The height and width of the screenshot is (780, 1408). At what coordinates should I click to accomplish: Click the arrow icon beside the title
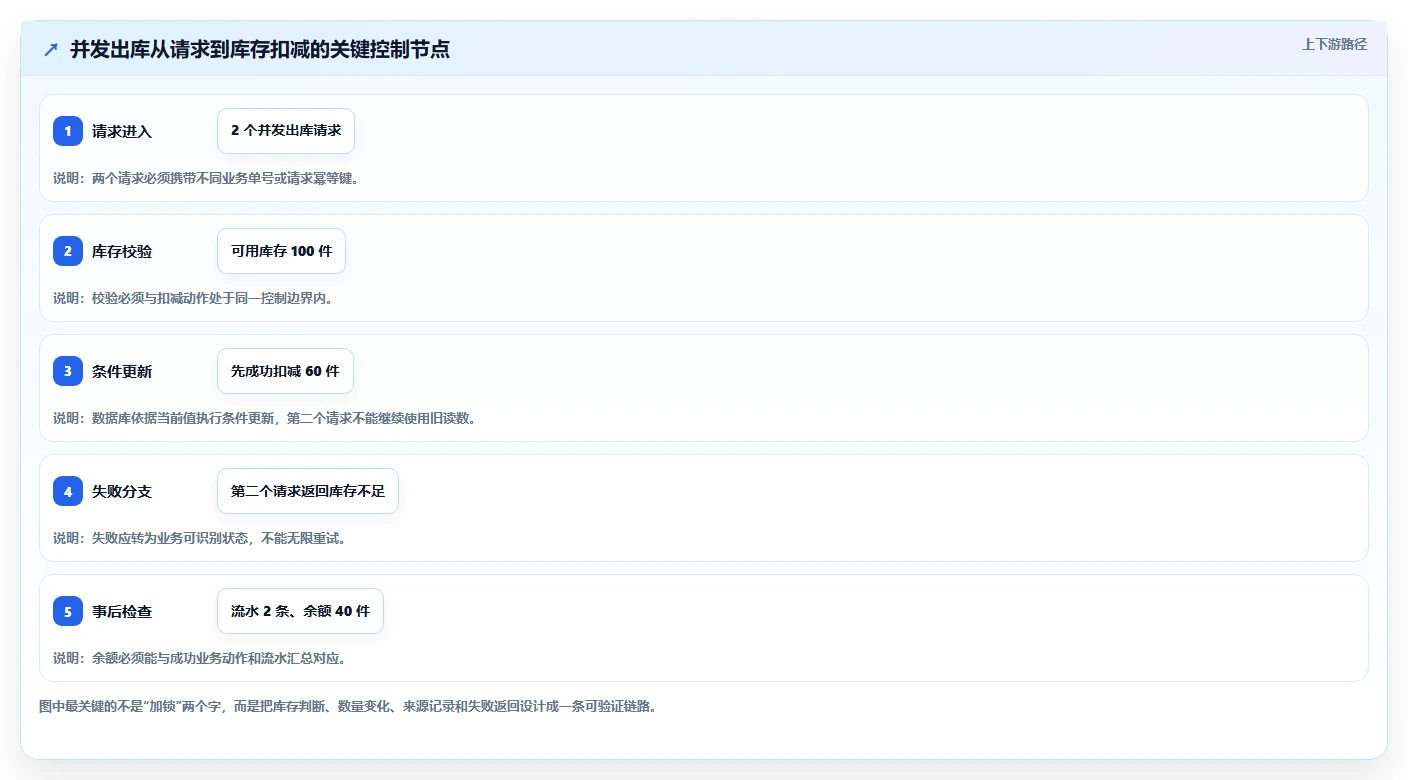tap(51, 49)
